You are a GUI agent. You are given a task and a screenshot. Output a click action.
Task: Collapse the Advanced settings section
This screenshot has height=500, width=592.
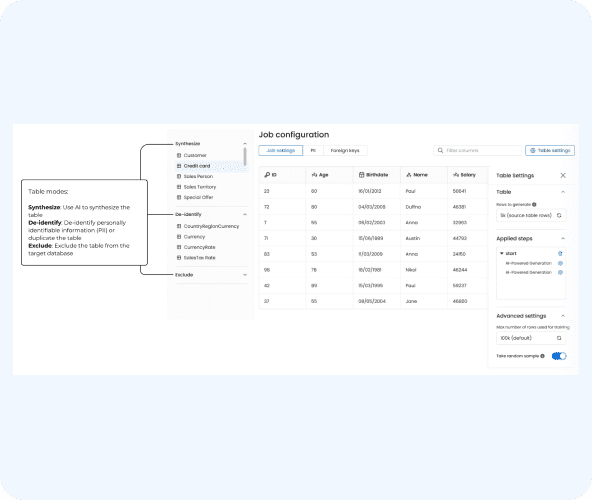click(x=563, y=316)
